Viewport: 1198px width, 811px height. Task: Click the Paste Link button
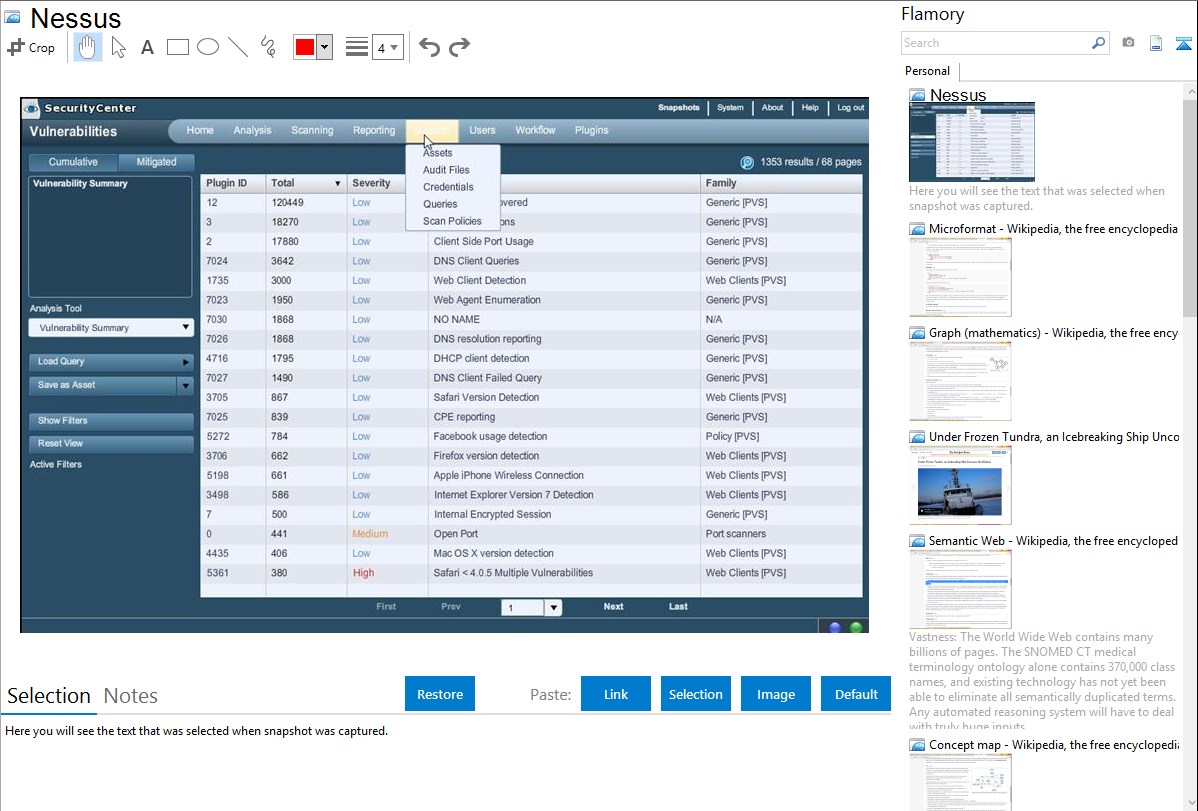(x=616, y=694)
